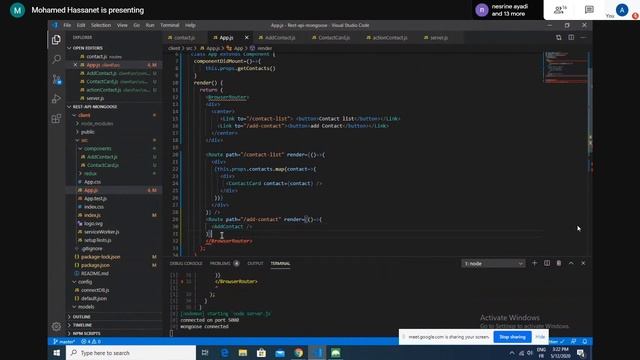Open the Source Control view

point(56,79)
